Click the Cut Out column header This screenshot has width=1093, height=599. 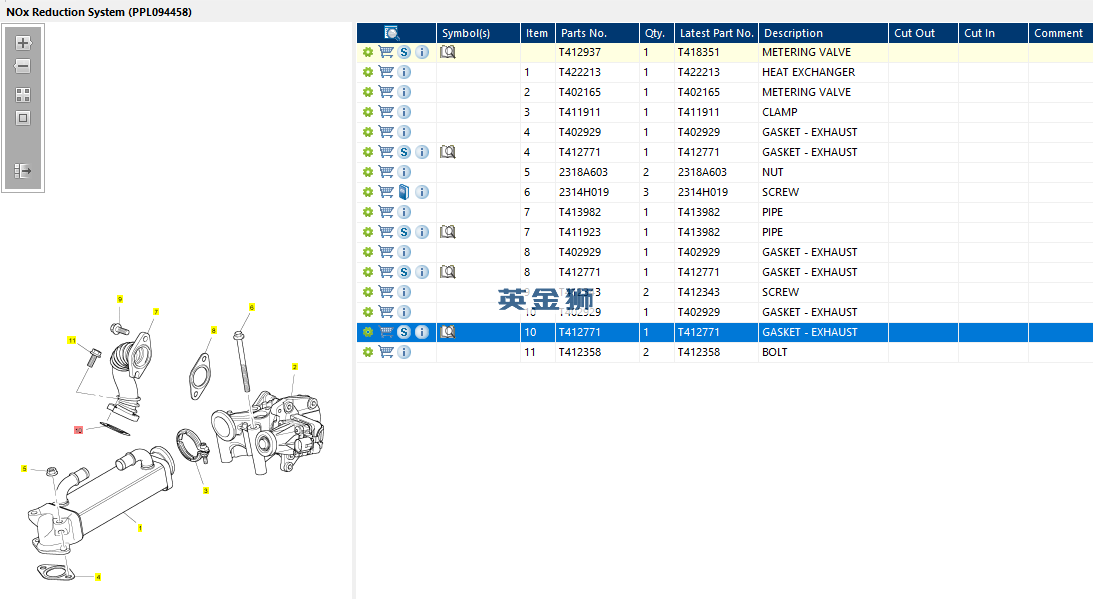[923, 33]
